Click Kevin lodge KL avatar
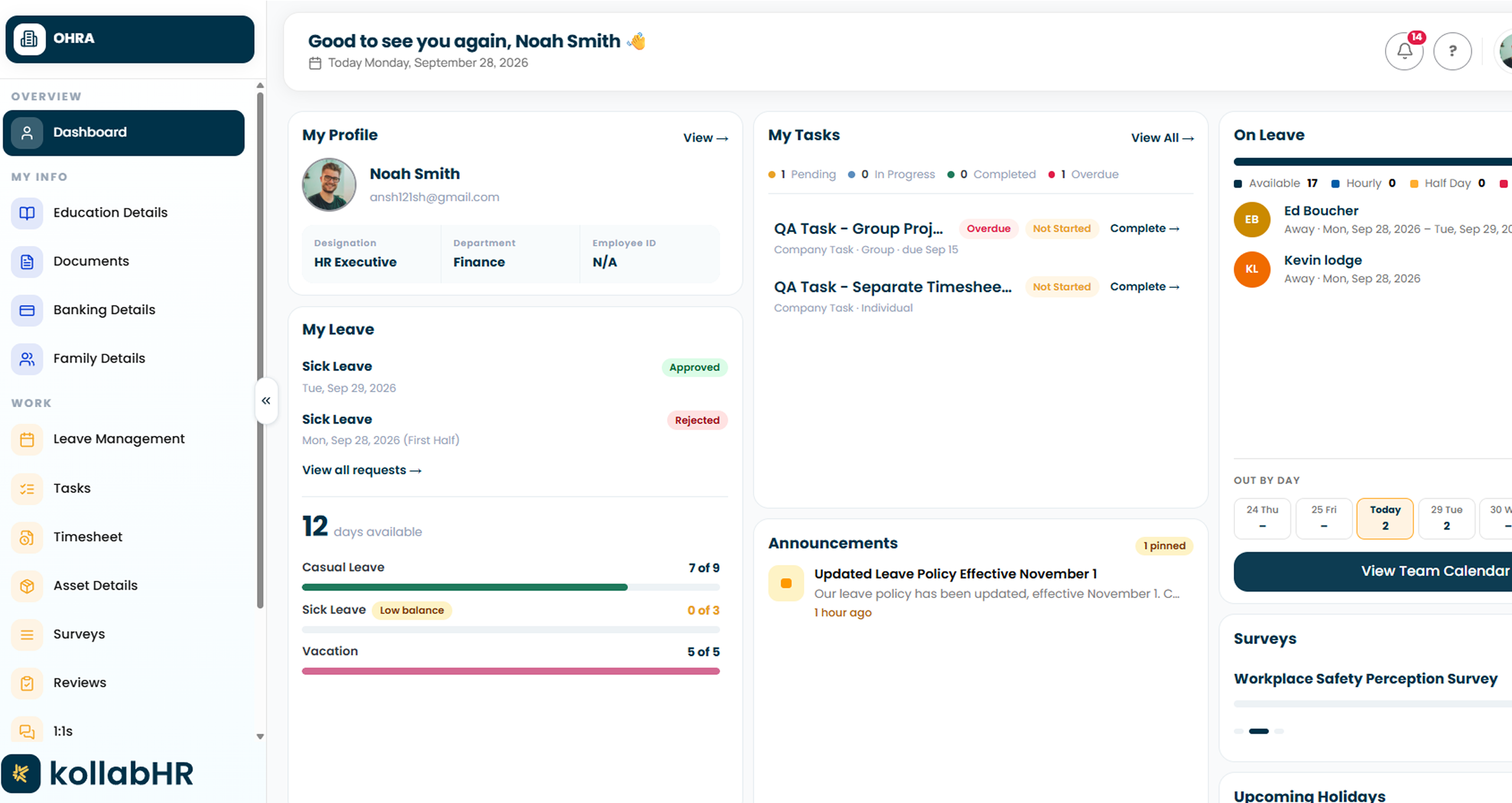Viewport: 1512px width, 803px height. coord(1252,269)
